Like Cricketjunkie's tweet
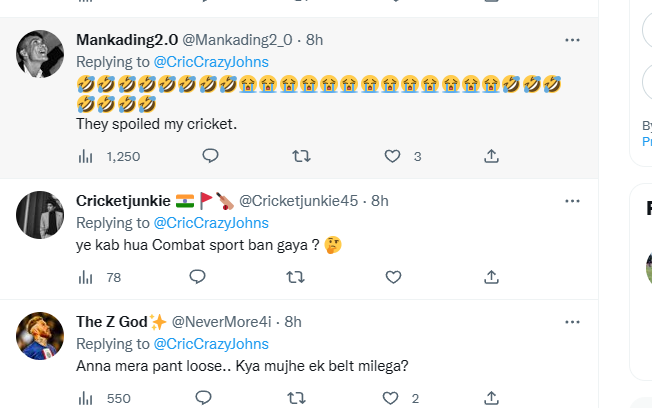This screenshot has height=408, width=652. (393, 277)
